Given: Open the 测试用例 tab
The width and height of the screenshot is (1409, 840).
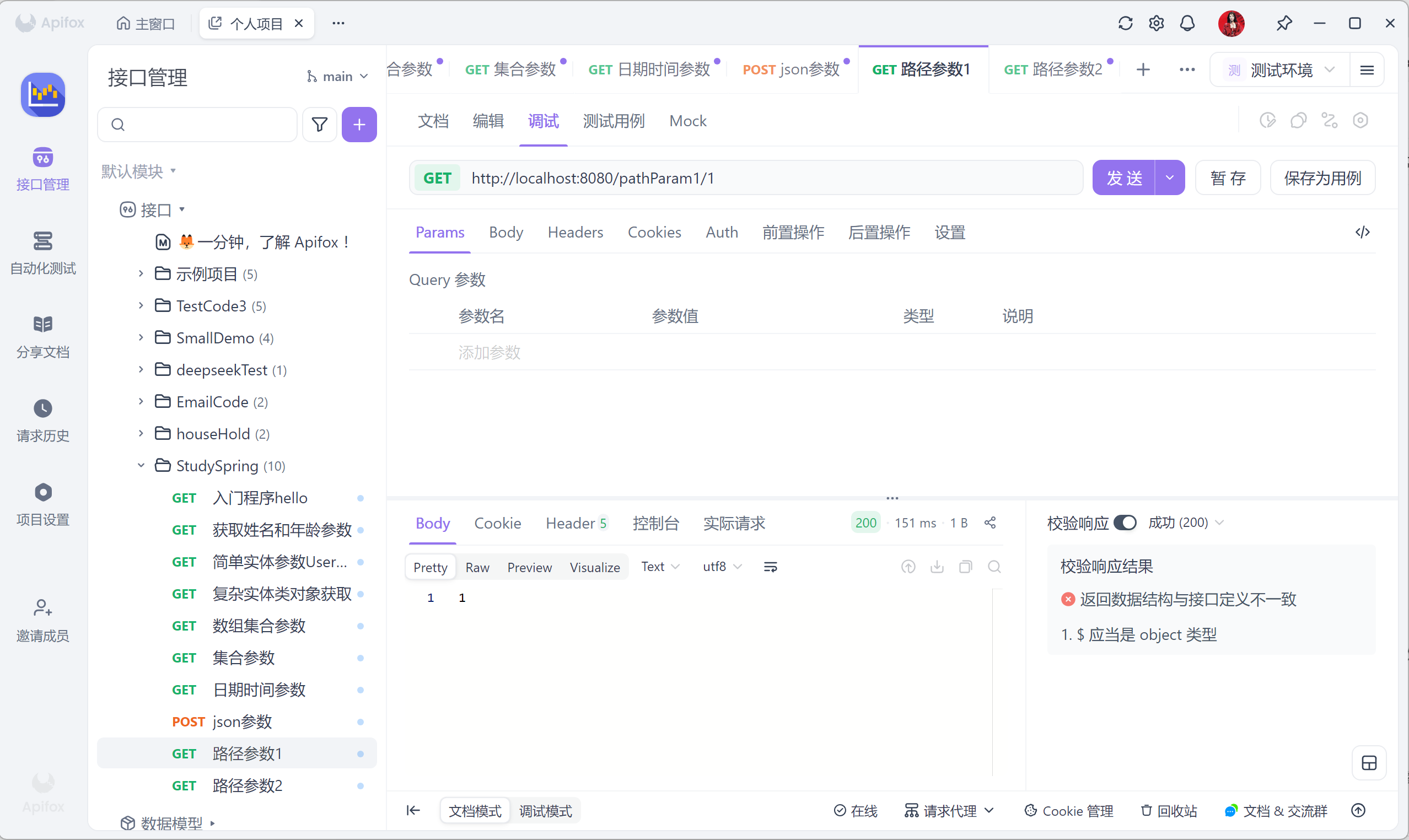Looking at the screenshot, I should [x=614, y=121].
